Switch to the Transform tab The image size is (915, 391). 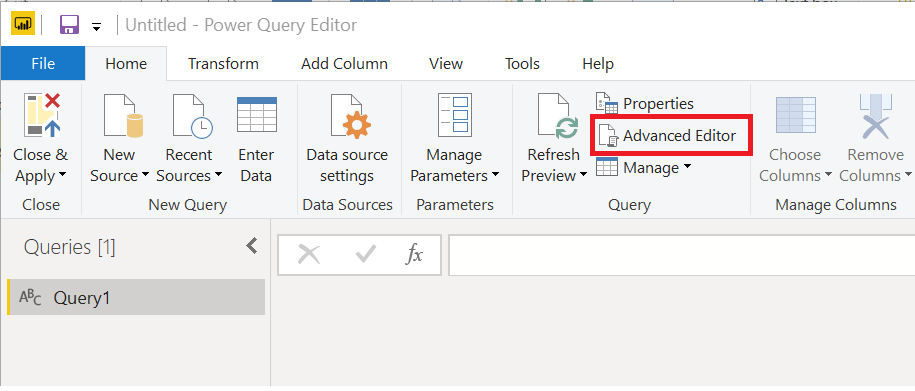click(x=223, y=64)
